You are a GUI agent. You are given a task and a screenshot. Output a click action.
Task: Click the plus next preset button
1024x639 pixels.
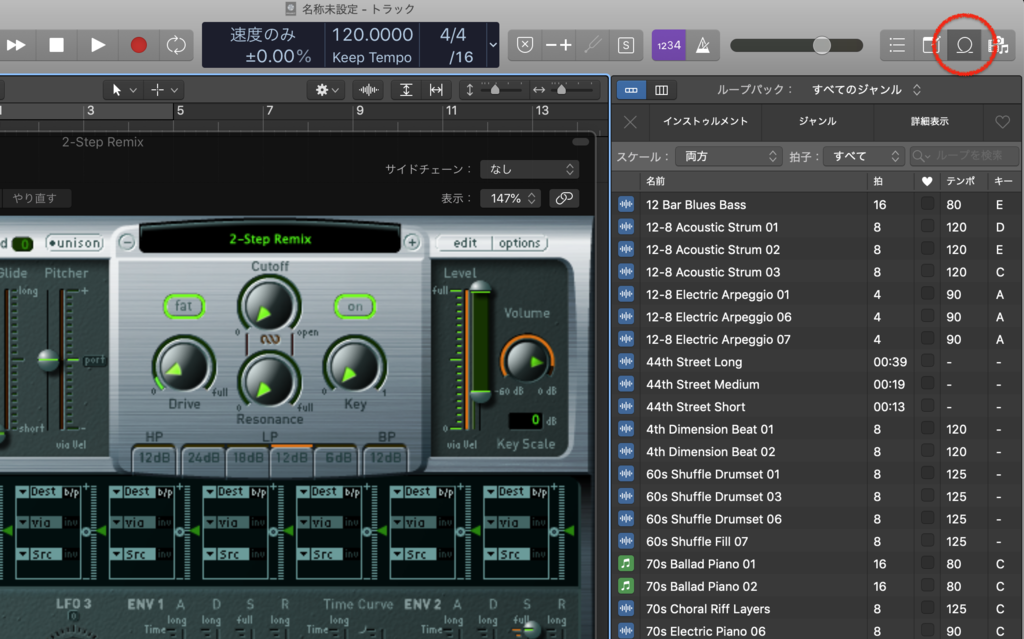(x=412, y=243)
